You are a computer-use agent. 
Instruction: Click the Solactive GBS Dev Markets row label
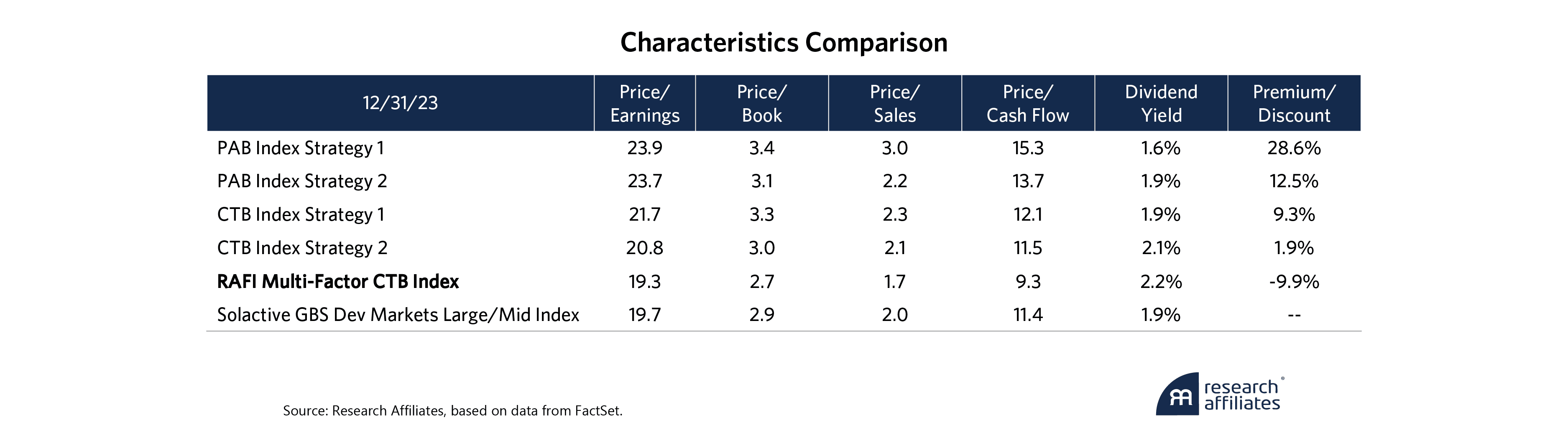398,315
